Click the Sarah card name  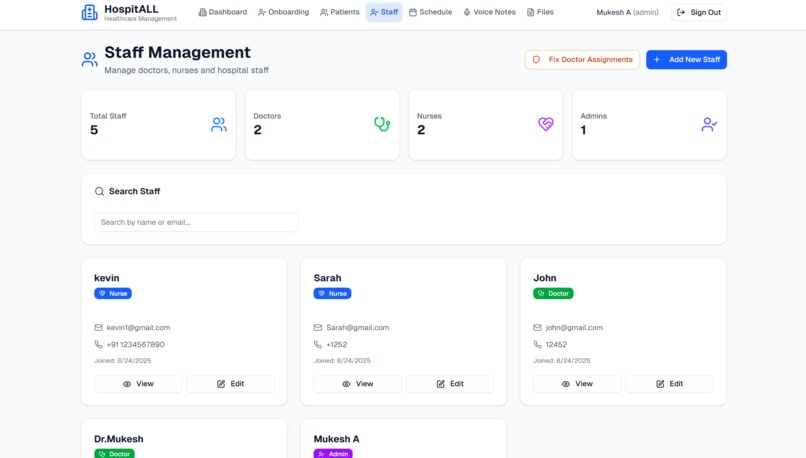pyautogui.click(x=327, y=278)
